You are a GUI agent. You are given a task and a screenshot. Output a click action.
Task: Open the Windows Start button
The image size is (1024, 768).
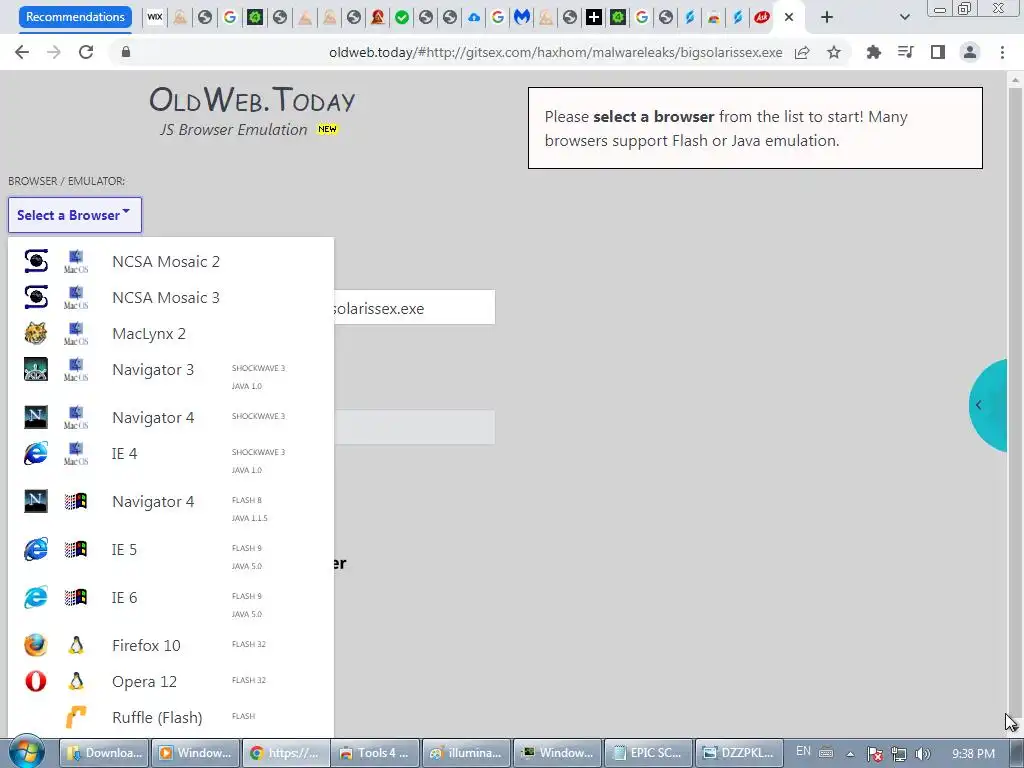[x=26, y=753]
